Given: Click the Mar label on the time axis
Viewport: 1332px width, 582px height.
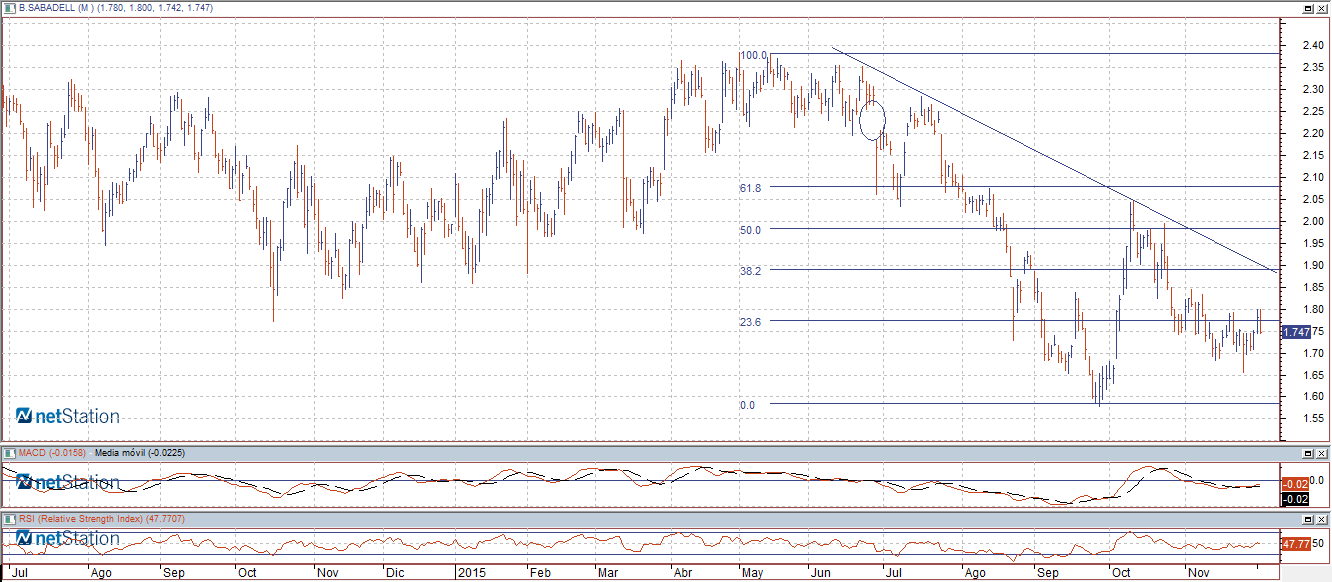Looking at the screenshot, I should [x=608, y=574].
